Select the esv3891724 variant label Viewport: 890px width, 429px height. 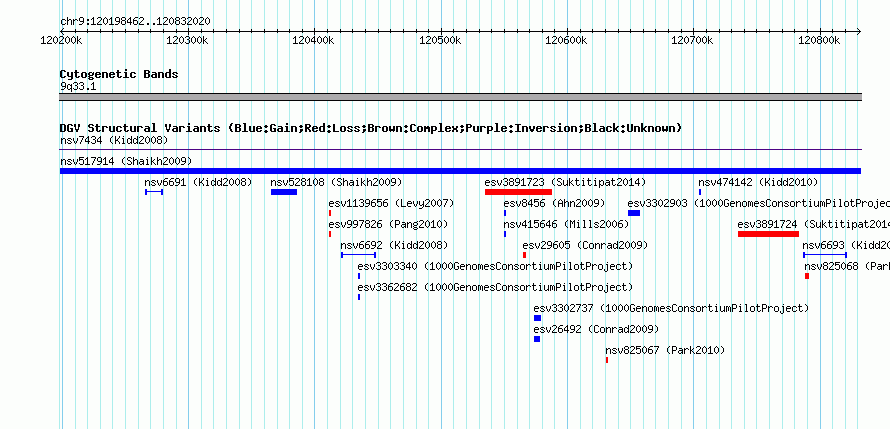tap(813, 224)
